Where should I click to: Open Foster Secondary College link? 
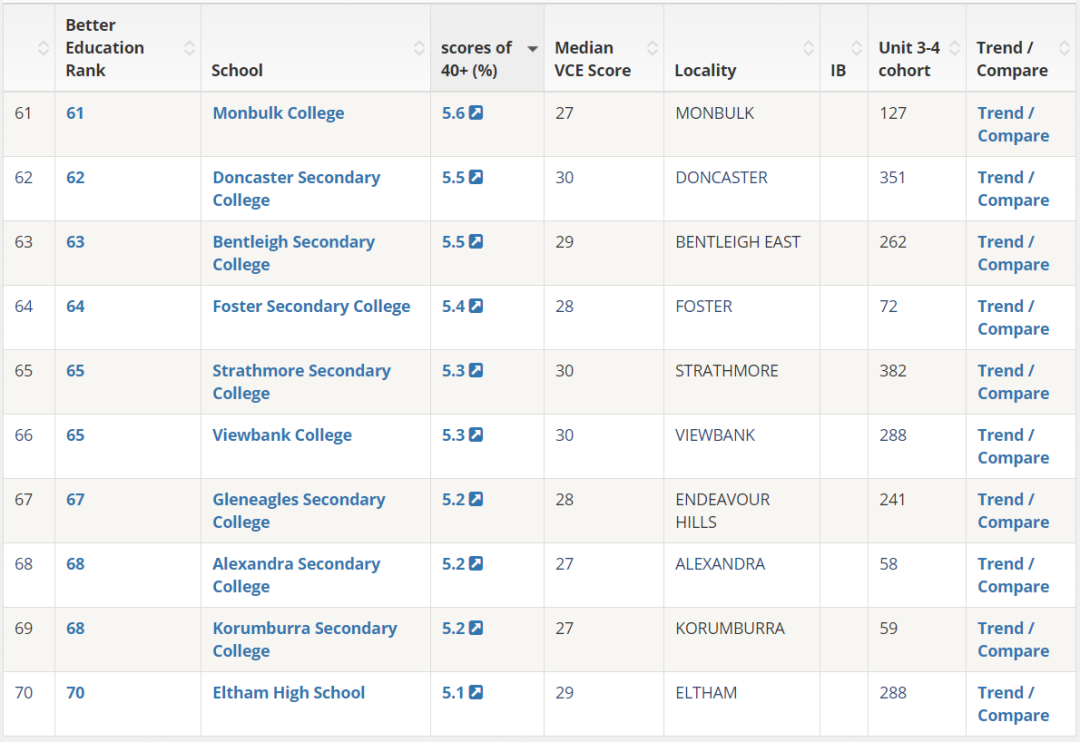coord(311,306)
